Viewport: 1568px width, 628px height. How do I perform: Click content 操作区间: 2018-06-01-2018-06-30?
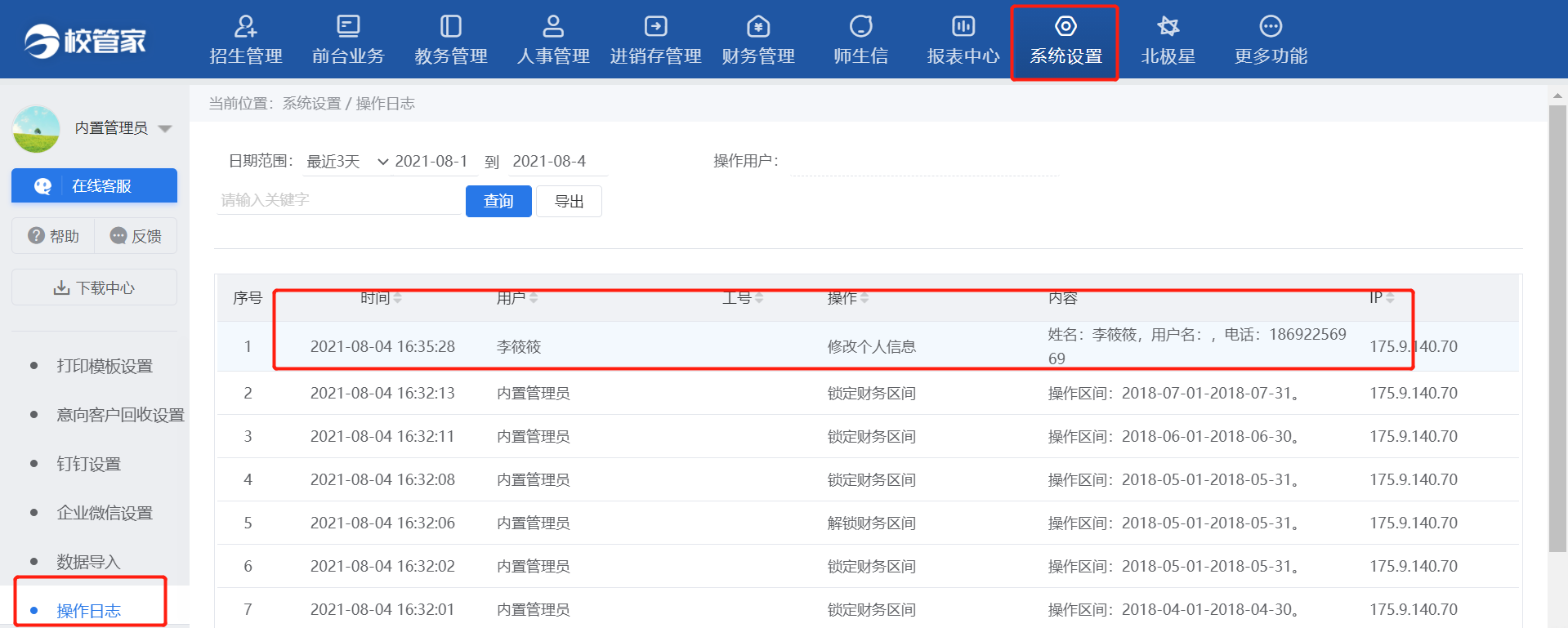pyautogui.click(x=1174, y=436)
